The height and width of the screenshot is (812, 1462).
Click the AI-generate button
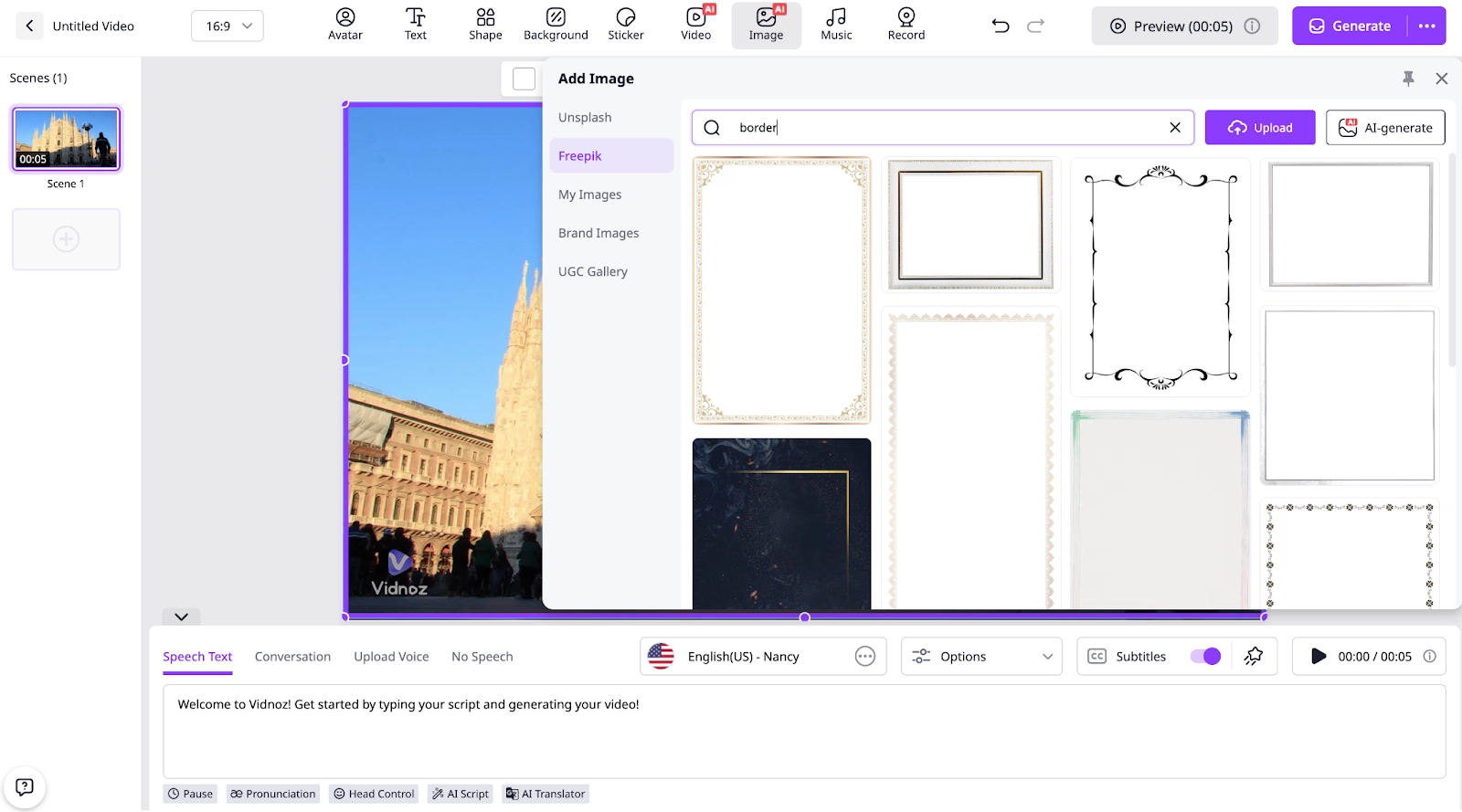tap(1384, 128)
